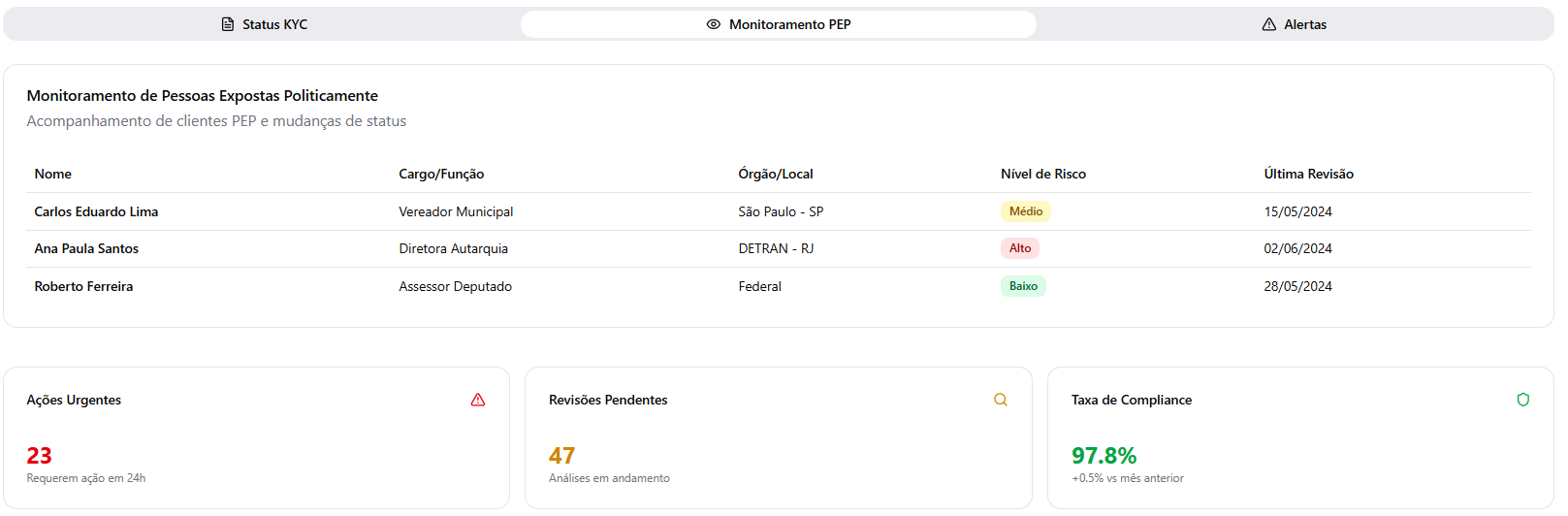Select Ana Paula Santos name cell
This screenshot has height=516, width=1568.
point(86,248)
